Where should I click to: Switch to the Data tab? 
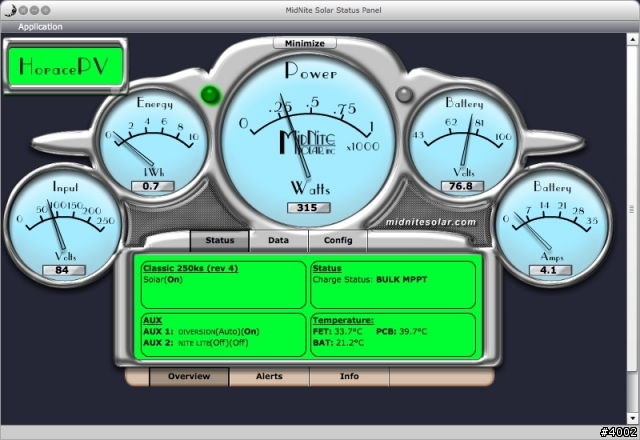click(x=278, y=240)
